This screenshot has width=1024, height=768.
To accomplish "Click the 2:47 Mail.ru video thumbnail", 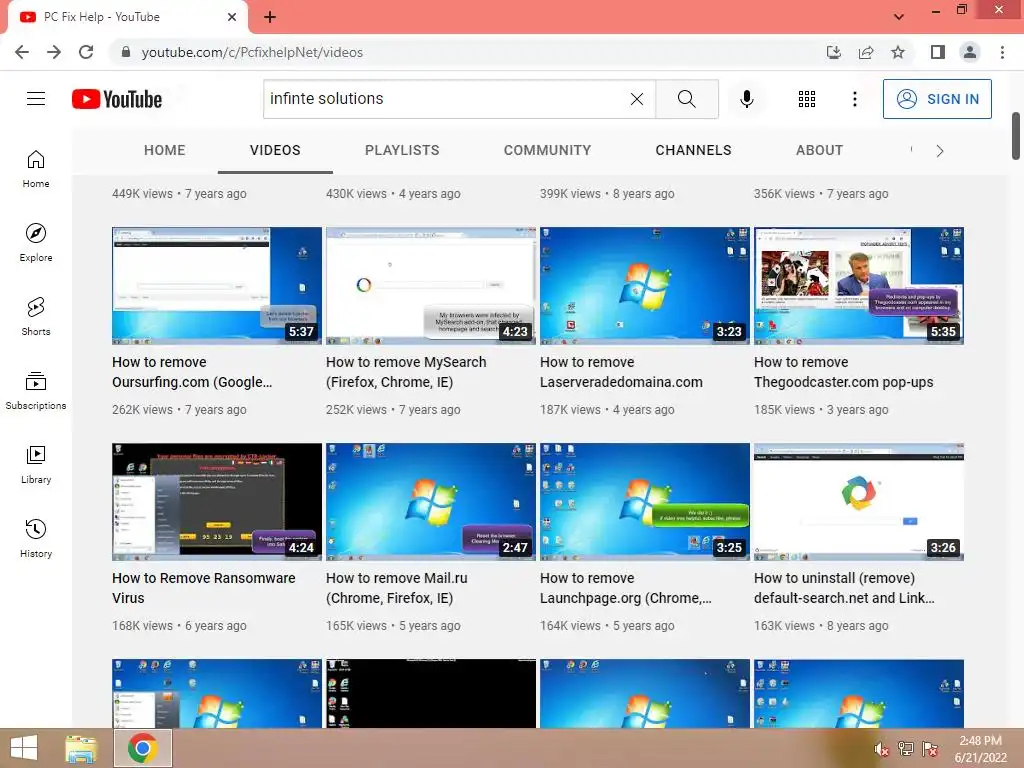I will pos(431,502).
